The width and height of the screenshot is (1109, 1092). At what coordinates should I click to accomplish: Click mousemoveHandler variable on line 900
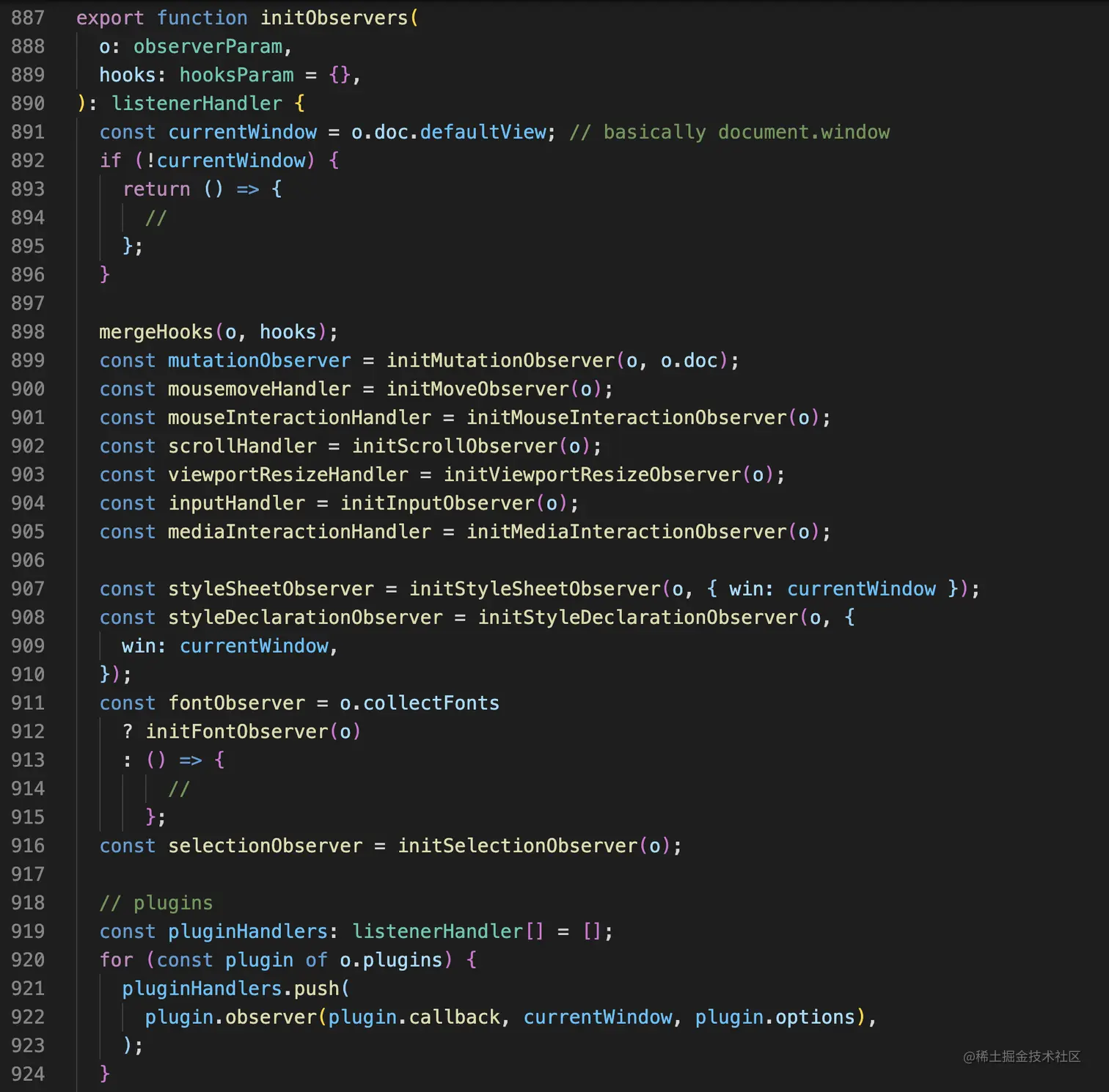pyautogui.click(x=260, y=389)
